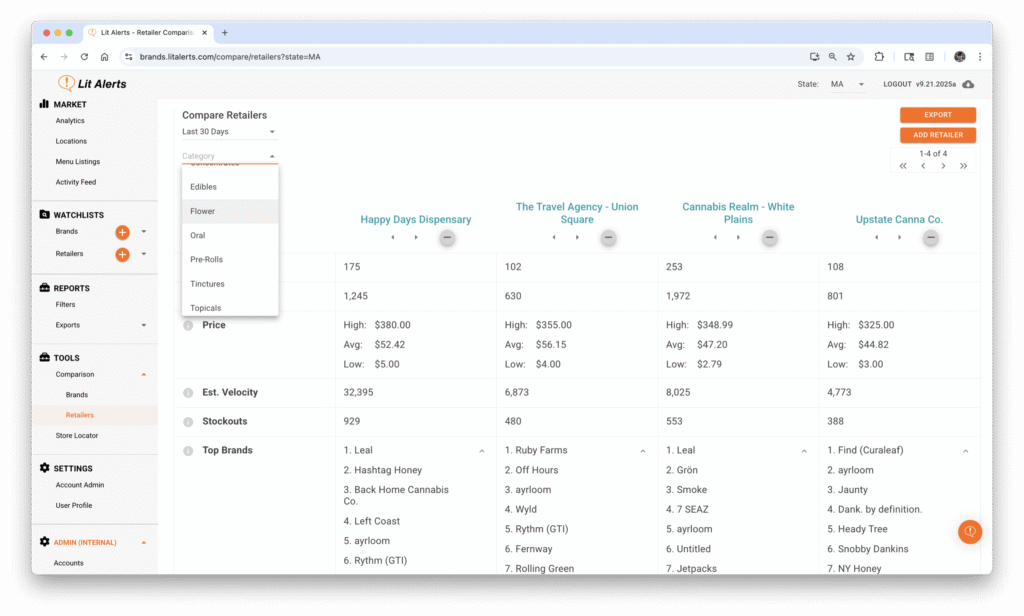The width and height of the screenshot is (1024, 616).
Task: Open the orange help chat bubble icon
Action: point(969,532)
